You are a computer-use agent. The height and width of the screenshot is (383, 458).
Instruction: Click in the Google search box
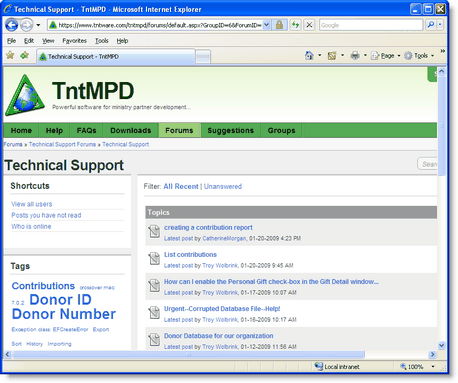point(371,25)
